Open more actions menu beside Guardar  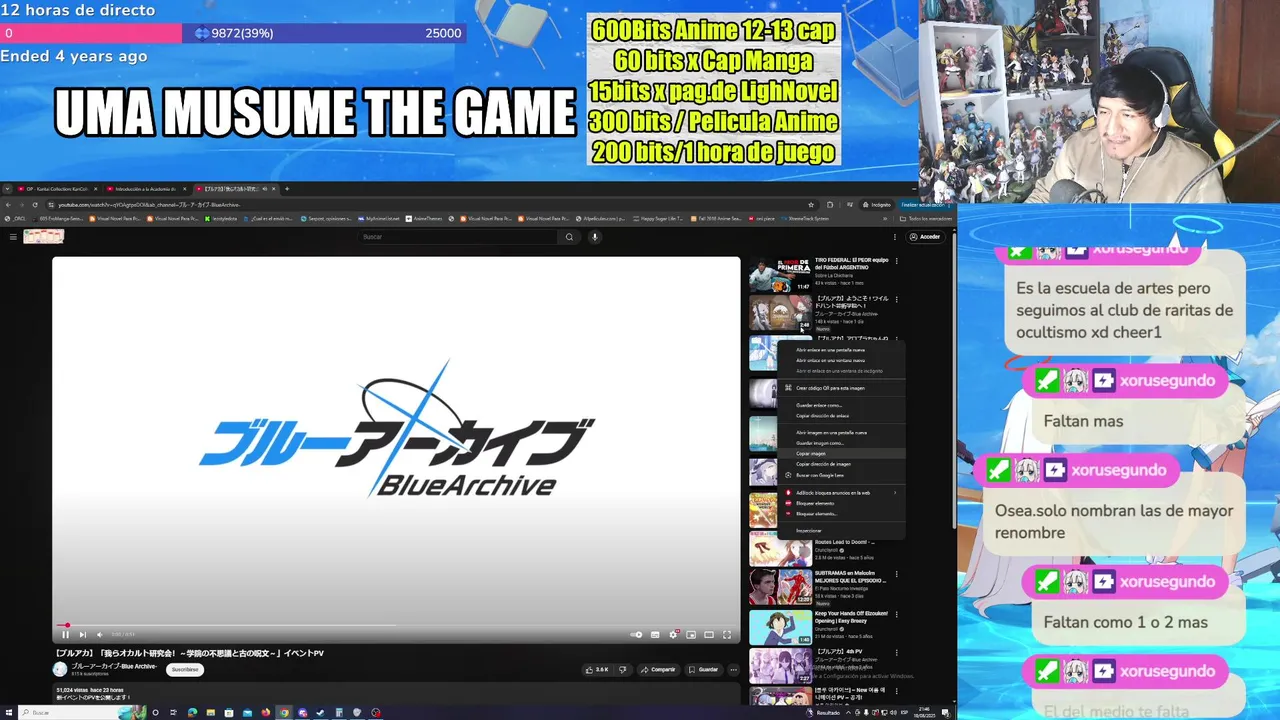pos(733,670)
